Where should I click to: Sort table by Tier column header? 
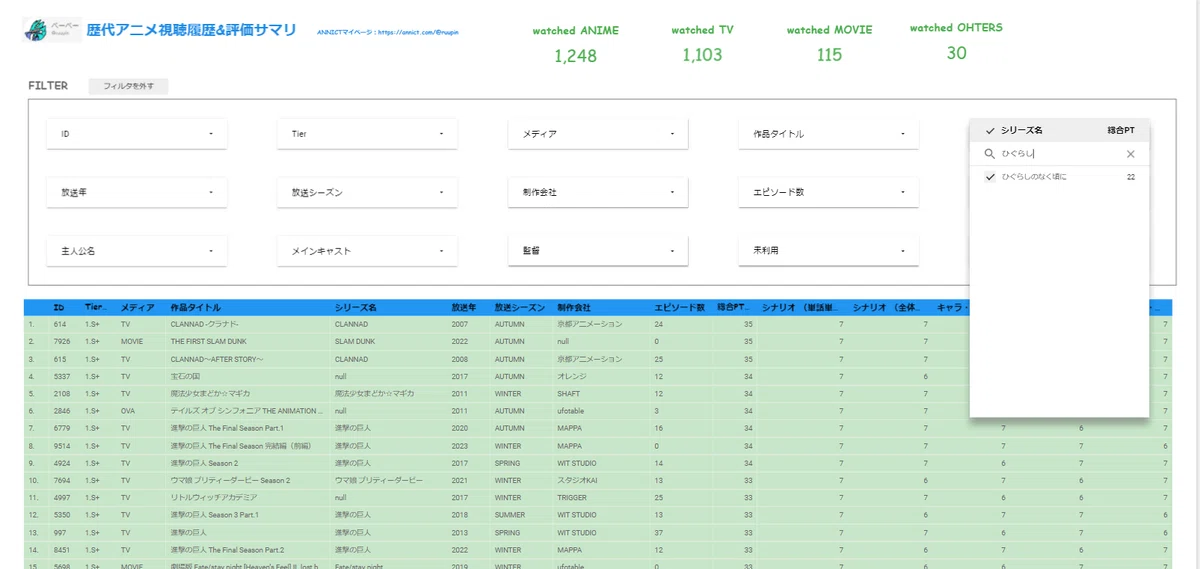pyautogui.click(x=96, y=308)
